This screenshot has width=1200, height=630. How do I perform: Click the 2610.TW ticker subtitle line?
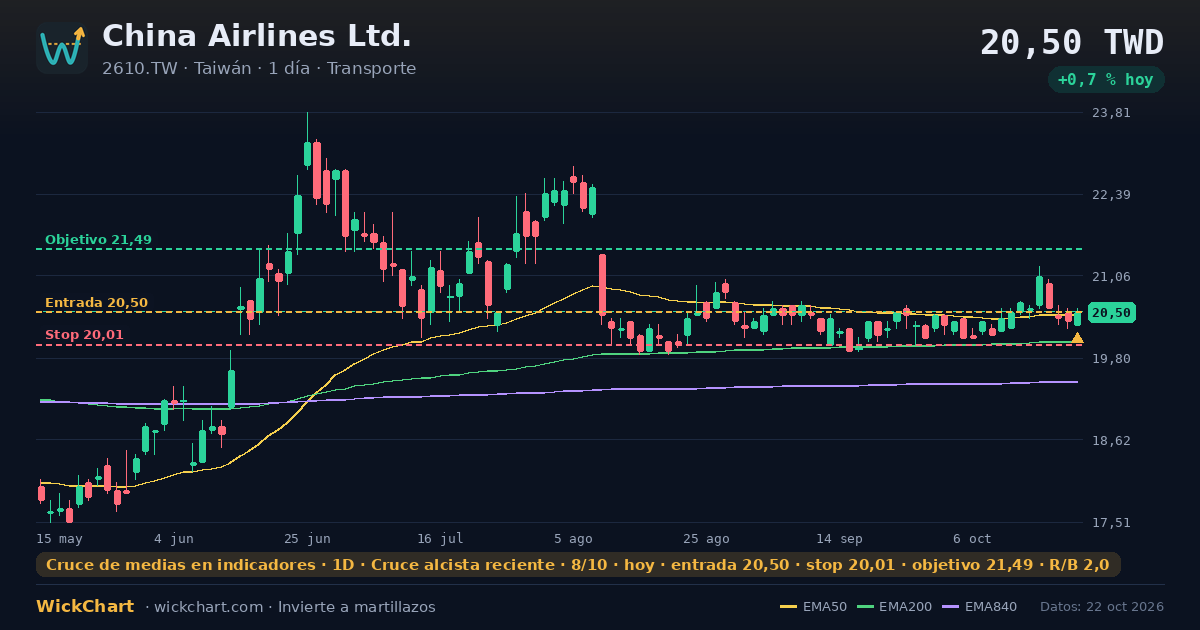coord(259,69)
